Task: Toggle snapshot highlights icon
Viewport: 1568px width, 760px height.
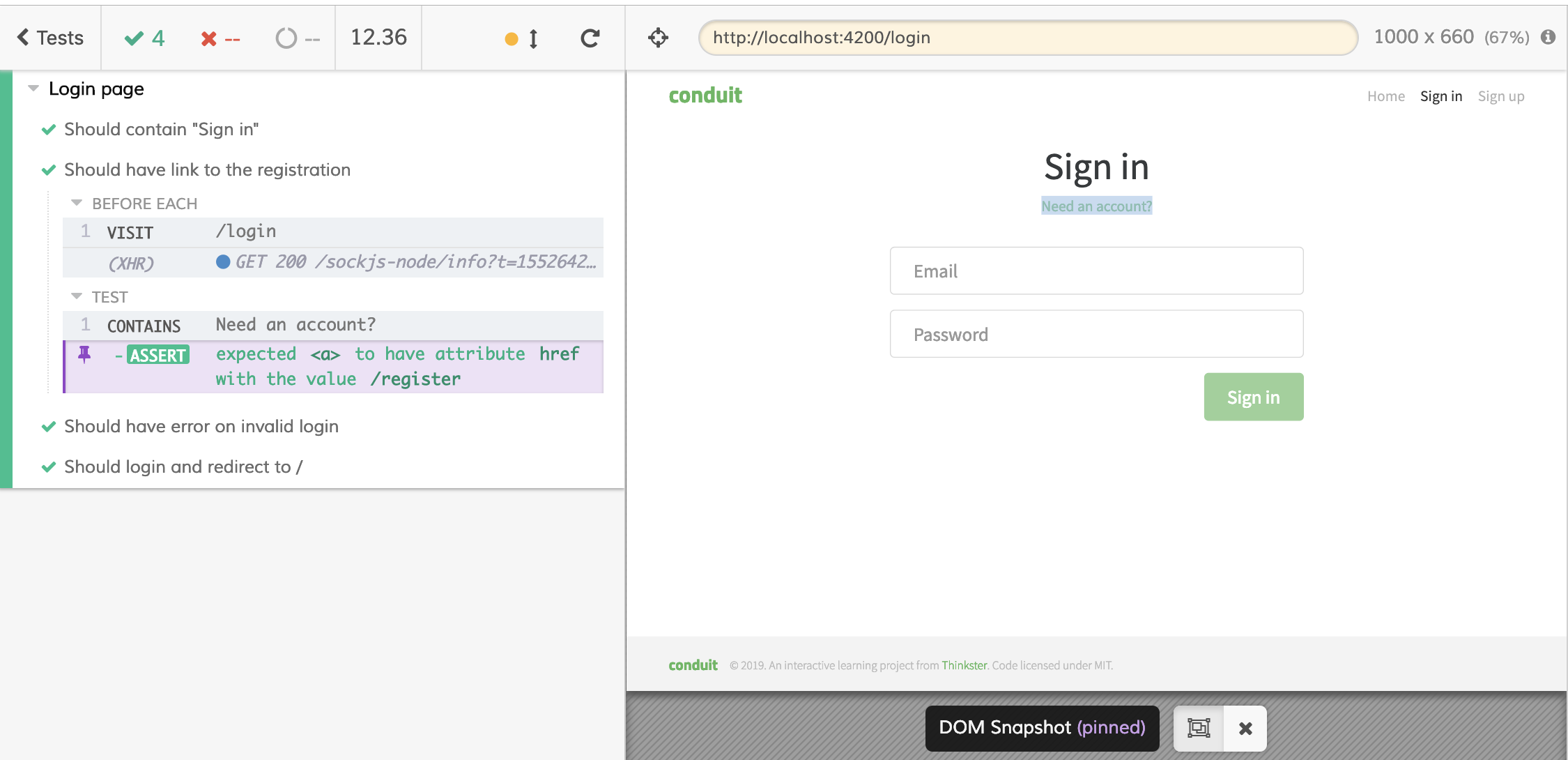Action: 1199,728
